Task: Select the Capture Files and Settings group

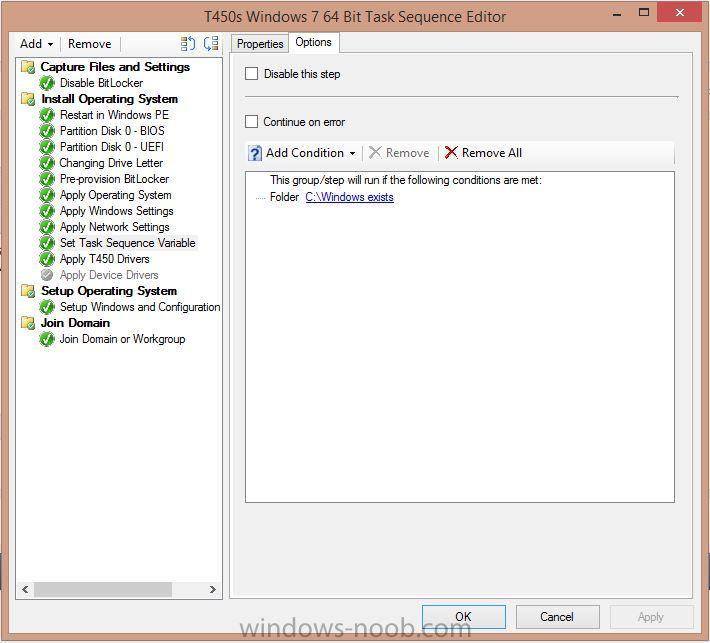Action: (115, 67)
